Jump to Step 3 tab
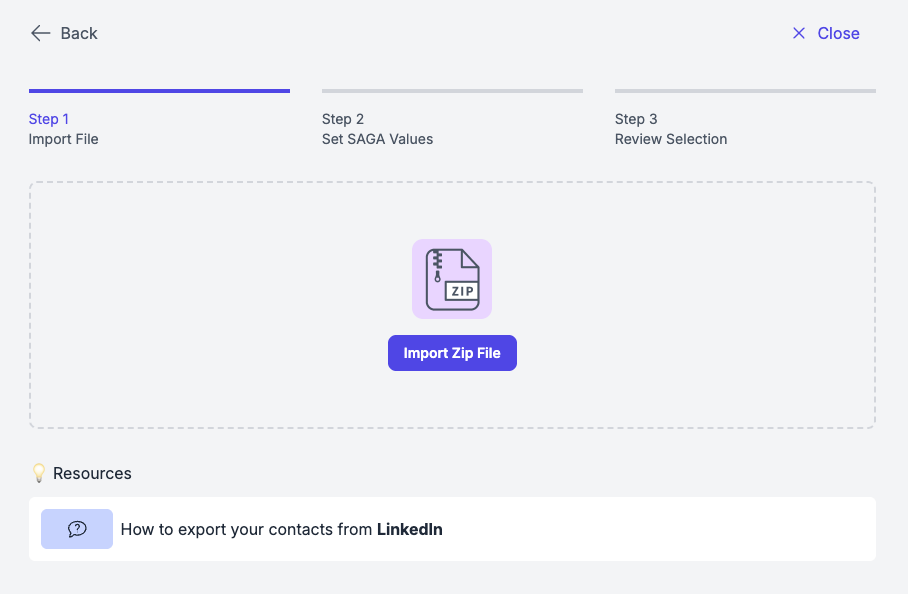The width and height of the screenshot is (908, 594). (x=636, y=119)
